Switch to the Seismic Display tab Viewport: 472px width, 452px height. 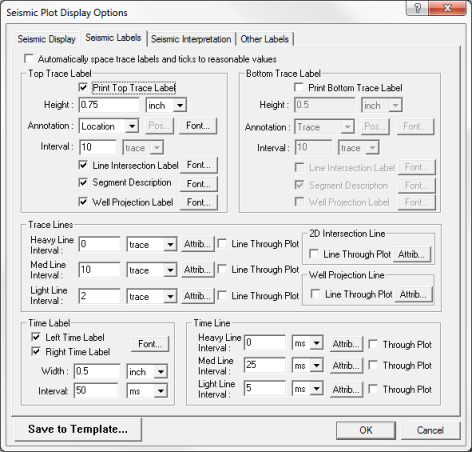click(x=46, y=39)
